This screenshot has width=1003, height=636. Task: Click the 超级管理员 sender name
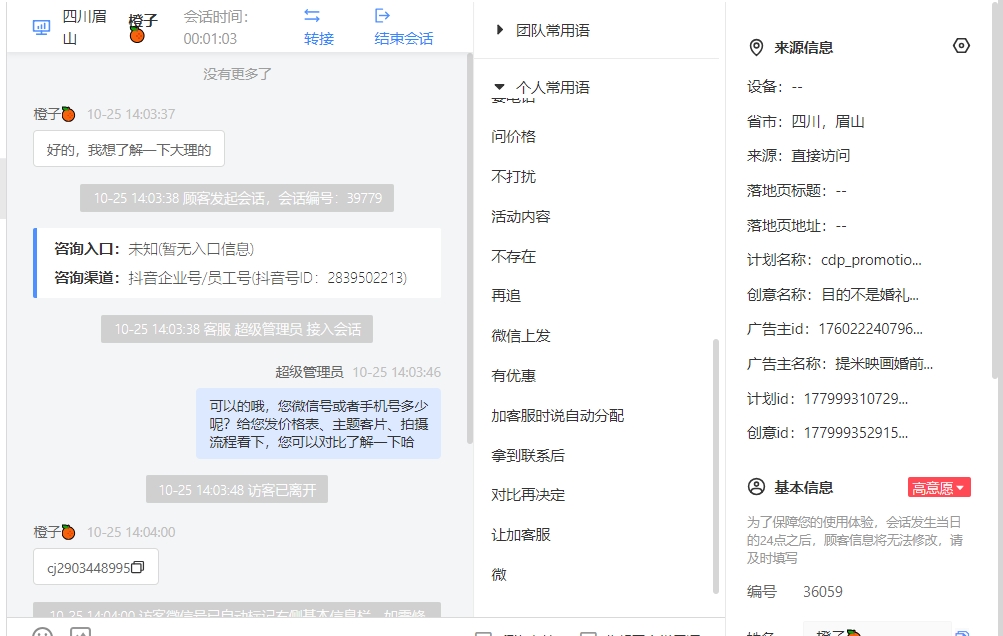tap(310, 372)
